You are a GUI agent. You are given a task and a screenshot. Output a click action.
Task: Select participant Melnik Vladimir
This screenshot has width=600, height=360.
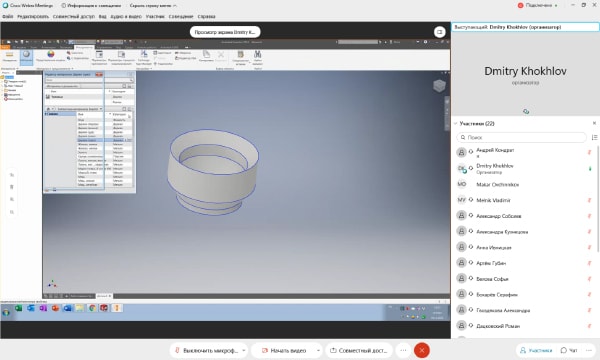click(523, 200)
